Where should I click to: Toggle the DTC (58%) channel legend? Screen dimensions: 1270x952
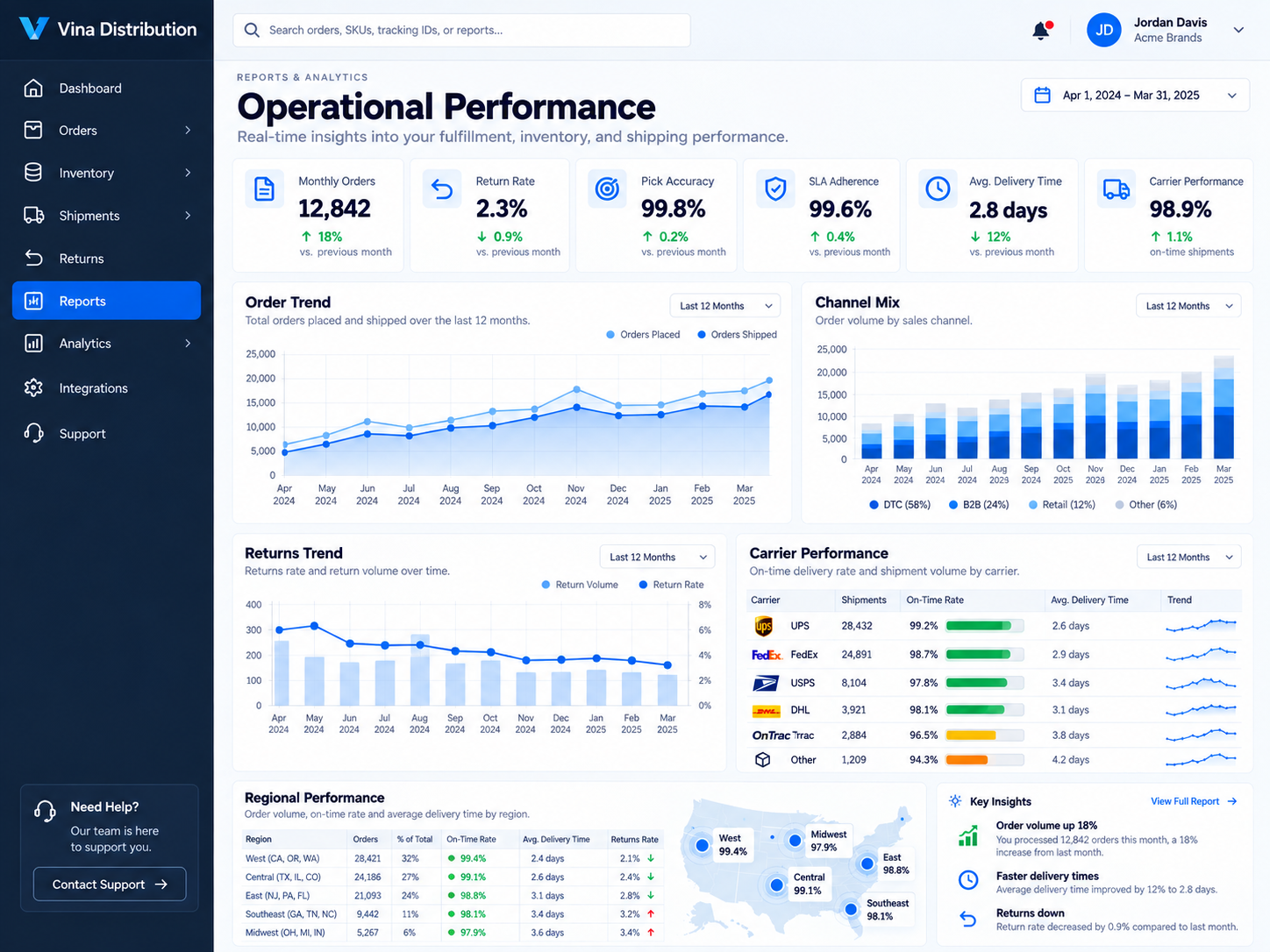coord(900,505)
